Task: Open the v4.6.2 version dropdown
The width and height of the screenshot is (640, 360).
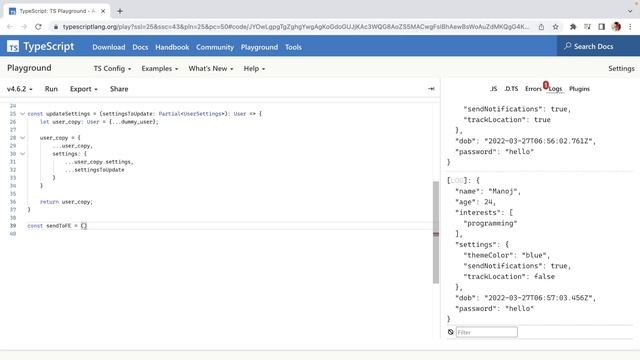Action: click(19, 89)
